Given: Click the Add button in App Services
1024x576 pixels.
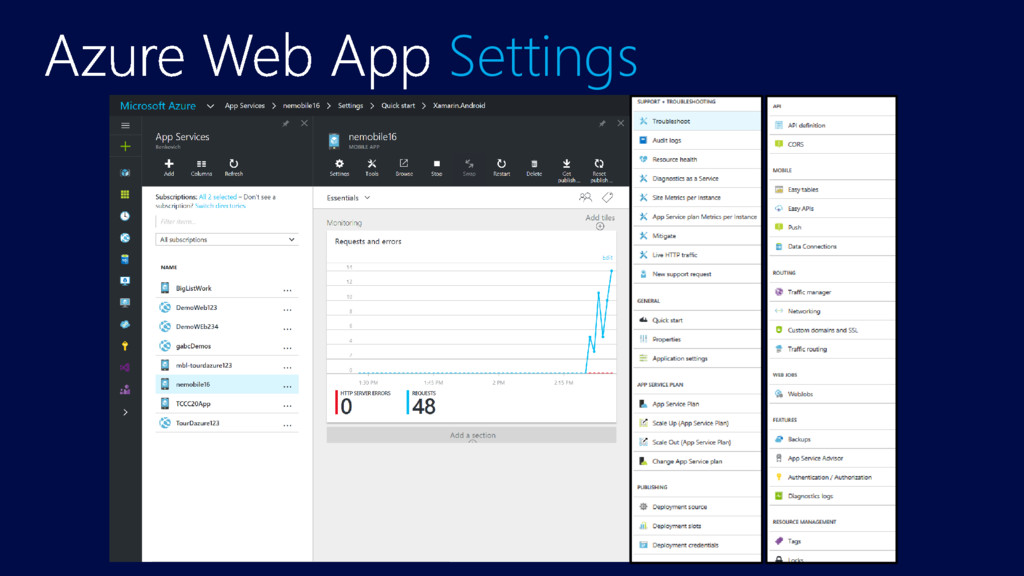Looking at the screenshot, I should tap(168, 167).
